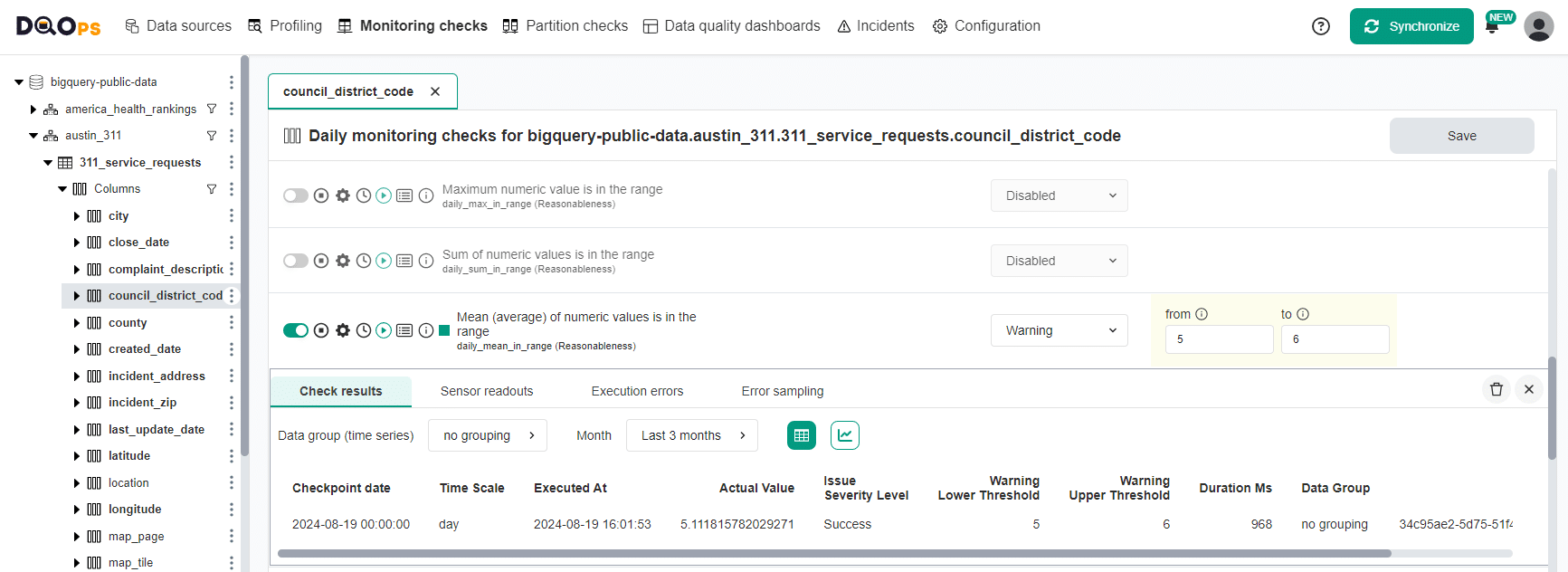1568x572 pixels.
Task: Open kebab menu for bigquery-public-data
Action: [x=232, y=82]
